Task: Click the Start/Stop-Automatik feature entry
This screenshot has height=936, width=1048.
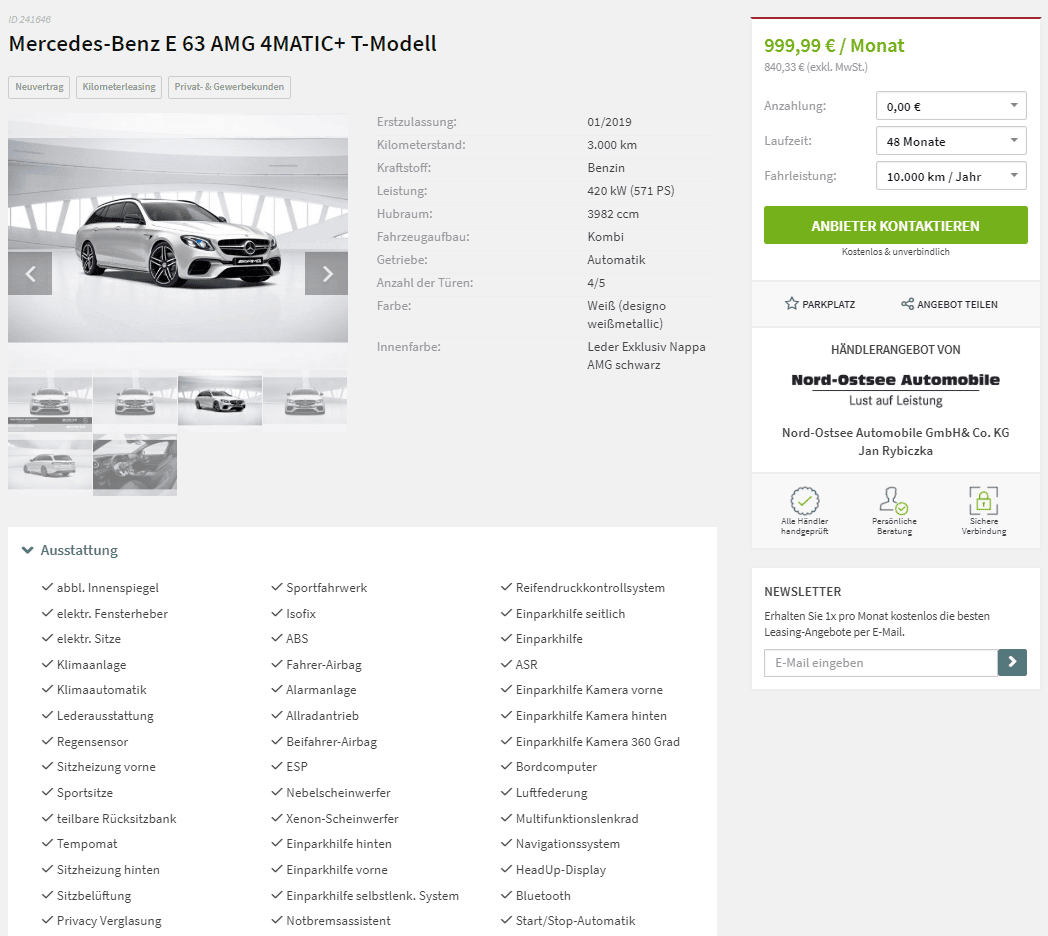Action: pyautogui.click(x=575, y=921)
